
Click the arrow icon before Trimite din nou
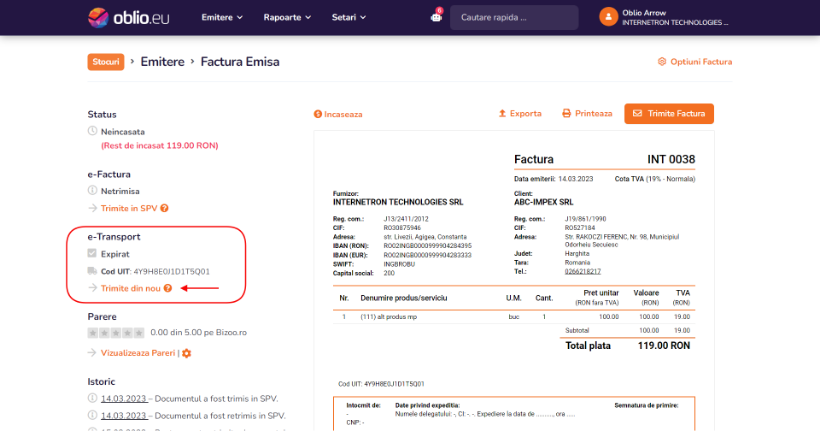(93, 288)
